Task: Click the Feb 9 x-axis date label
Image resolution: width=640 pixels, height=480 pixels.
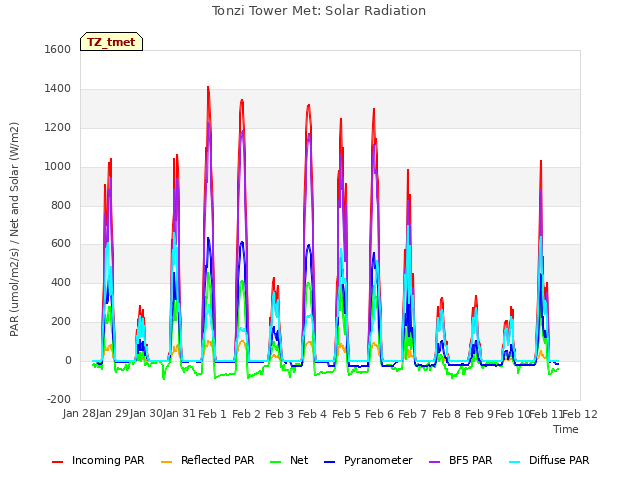Action: coord(479,414)
